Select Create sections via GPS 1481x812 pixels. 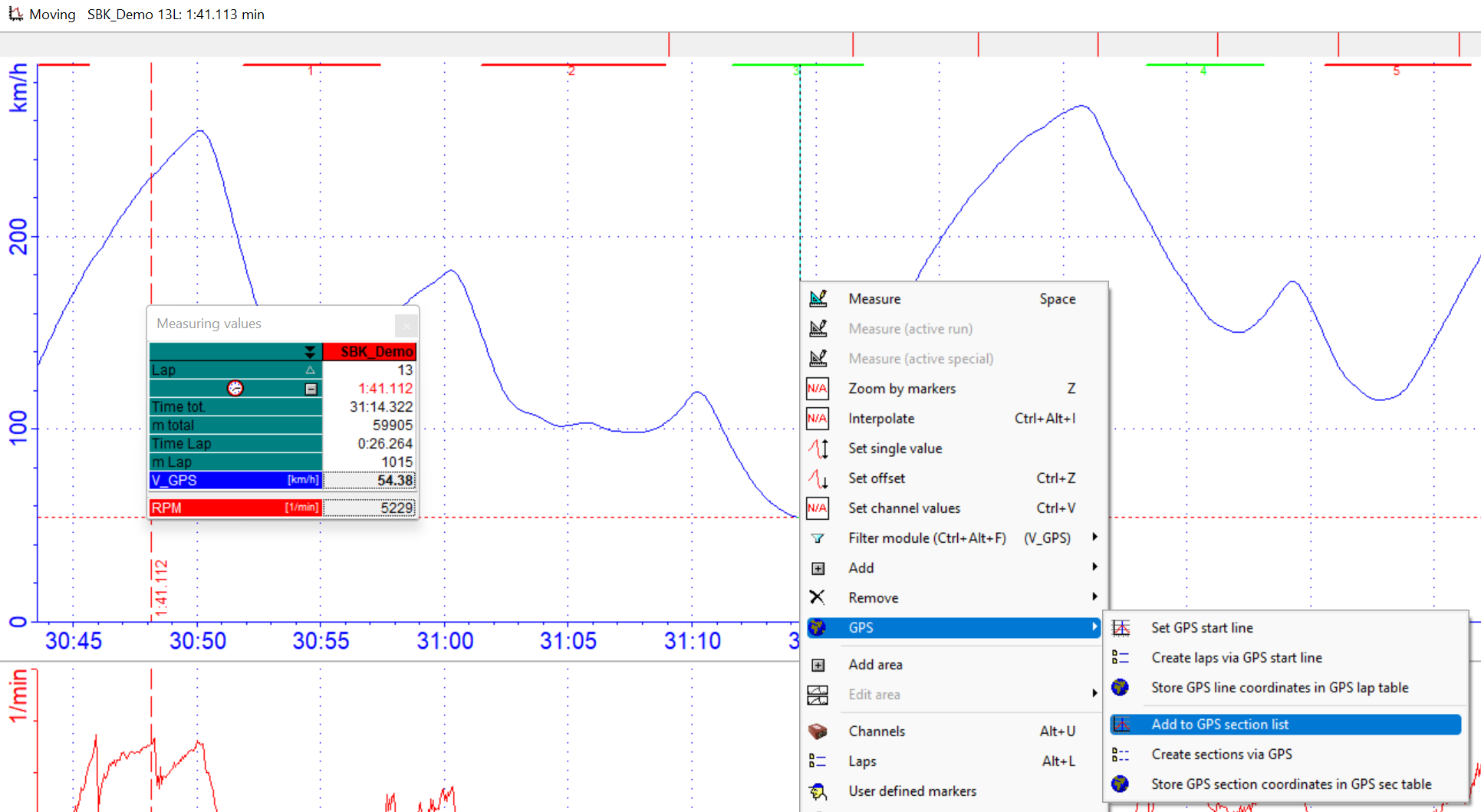click(x=1222, y=754)
